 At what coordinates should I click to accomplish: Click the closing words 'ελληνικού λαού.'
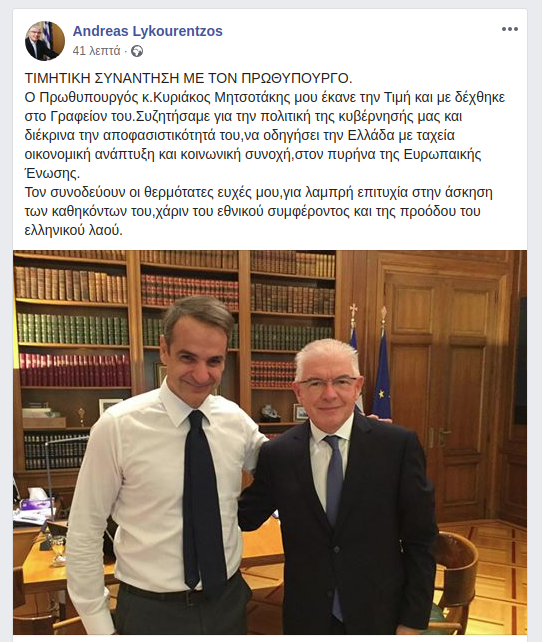[74, 230]
